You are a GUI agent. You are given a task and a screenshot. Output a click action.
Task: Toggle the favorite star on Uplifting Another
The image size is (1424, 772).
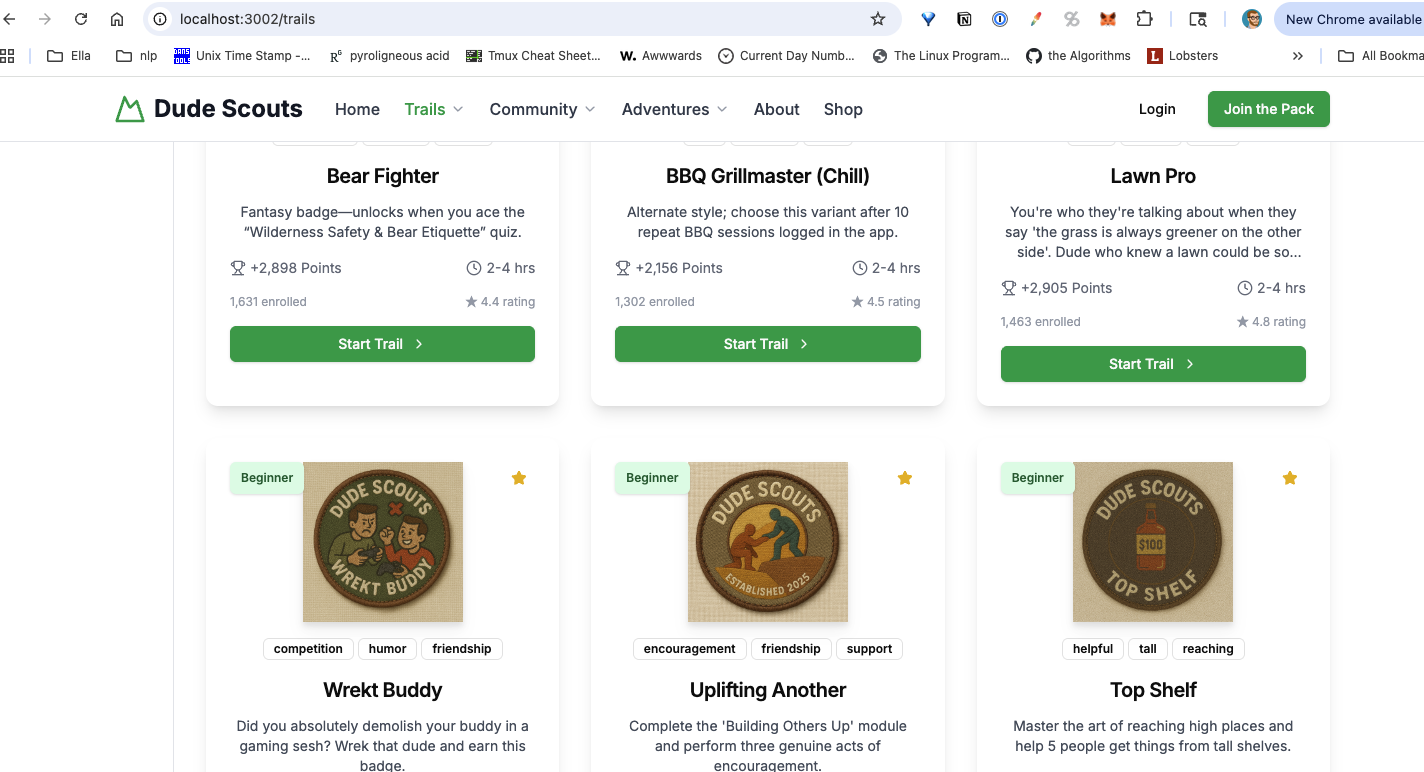tap(905, 478)
